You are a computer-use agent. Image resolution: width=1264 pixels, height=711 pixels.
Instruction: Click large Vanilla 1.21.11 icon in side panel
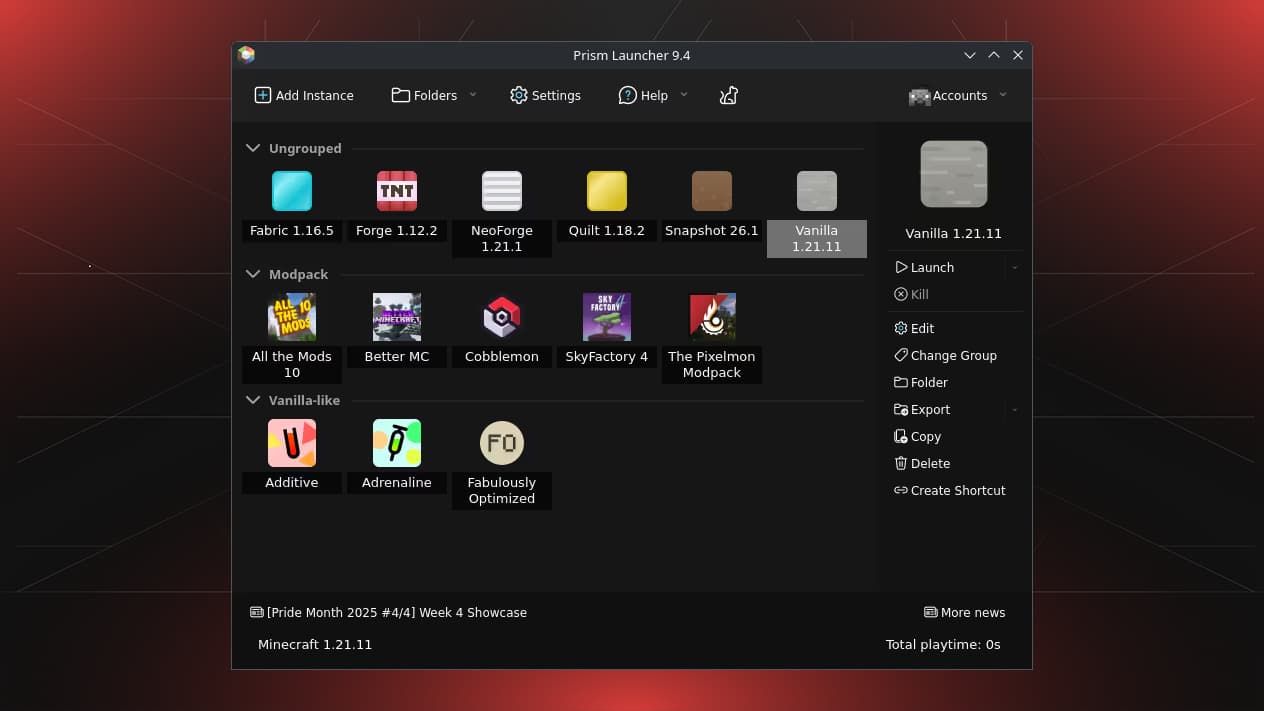coord(954,174)
